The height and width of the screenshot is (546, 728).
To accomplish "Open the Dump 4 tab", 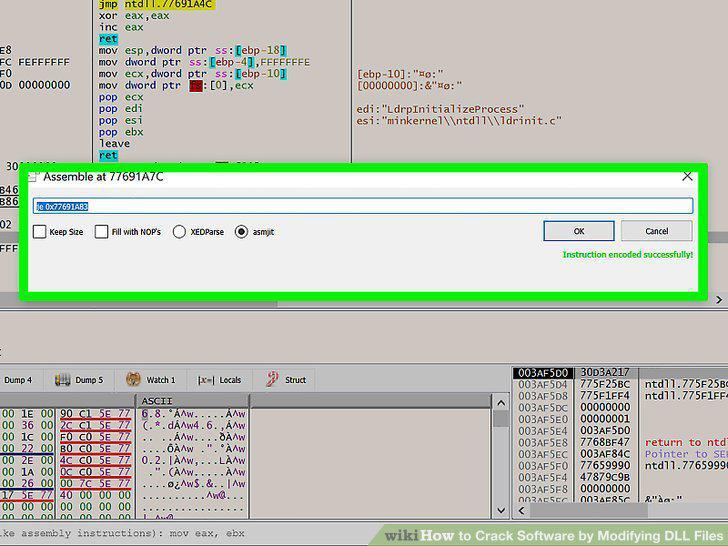I will tap(18, 380).
